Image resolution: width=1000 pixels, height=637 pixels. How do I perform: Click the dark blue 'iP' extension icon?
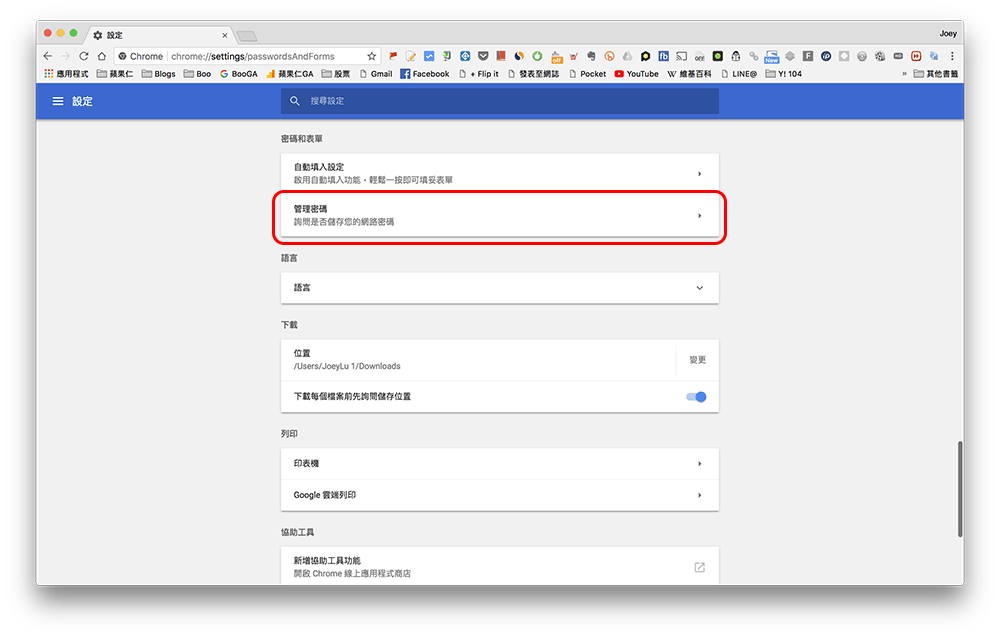826,56
